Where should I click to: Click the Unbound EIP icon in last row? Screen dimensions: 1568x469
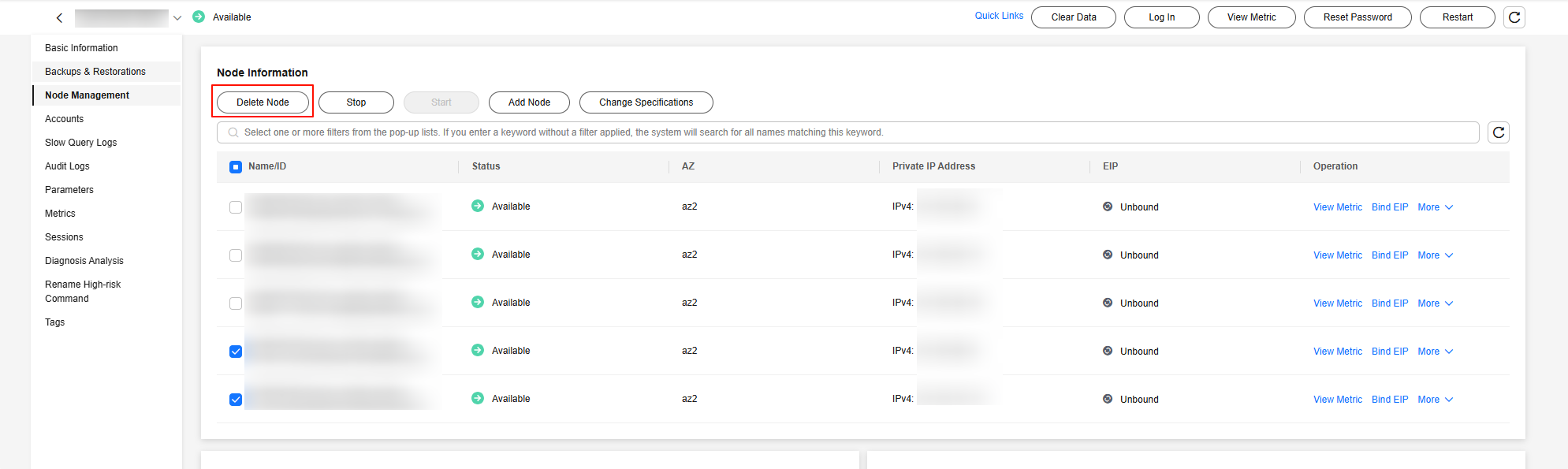click(1108, 399)
